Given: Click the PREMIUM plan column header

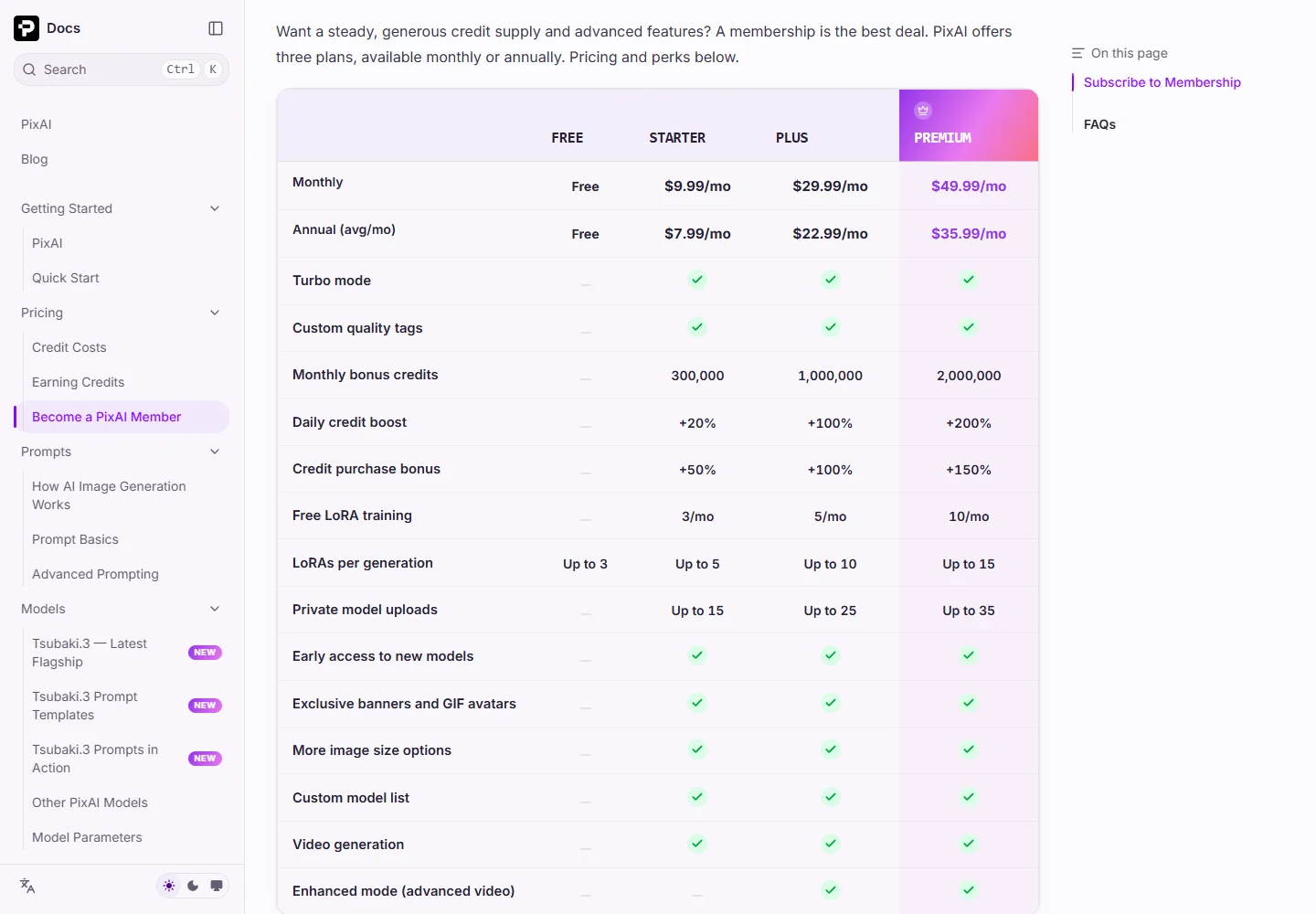Looking at the screenshot, I should click(x=969, y=125).
